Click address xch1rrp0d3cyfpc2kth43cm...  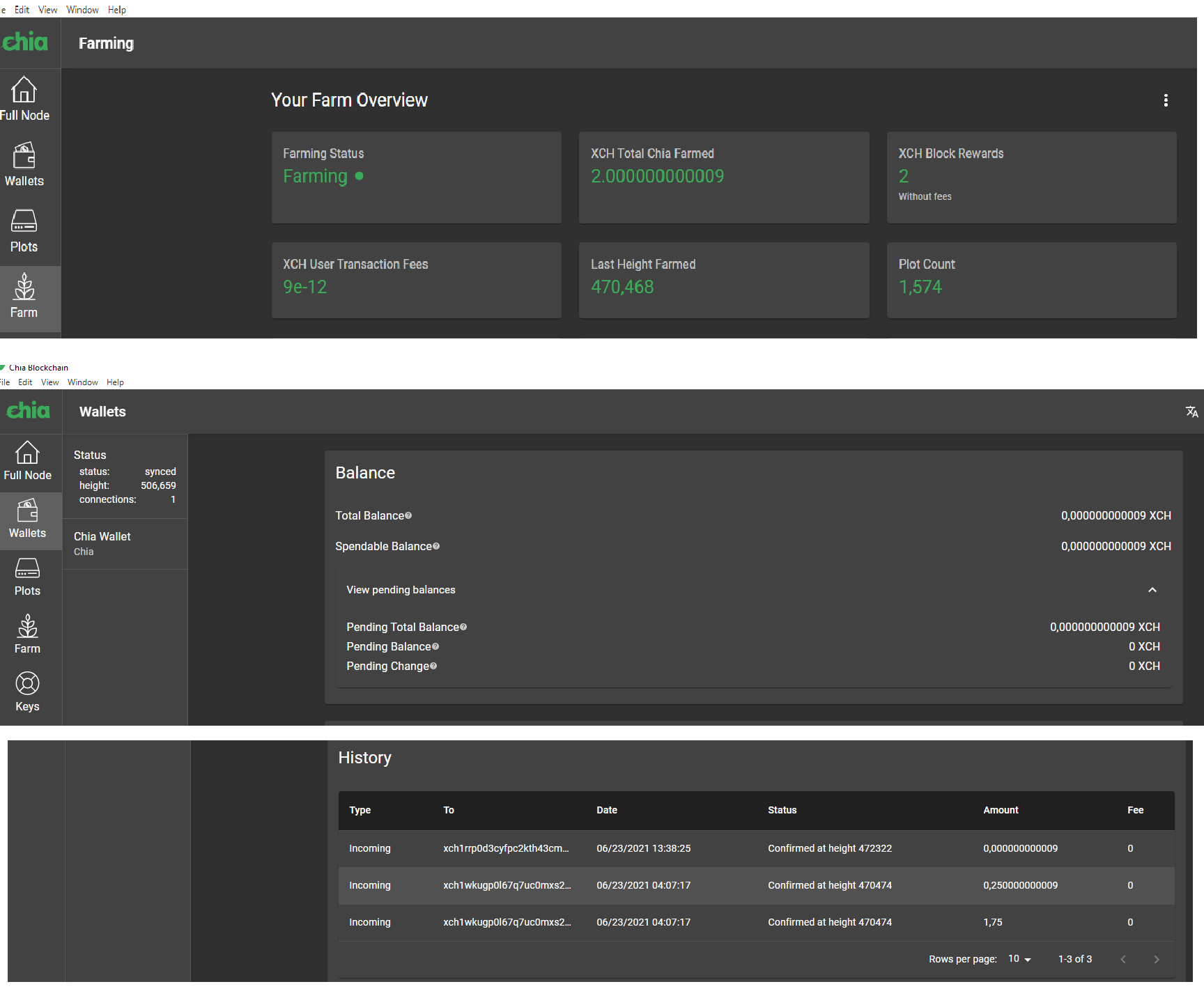(507, 848)
